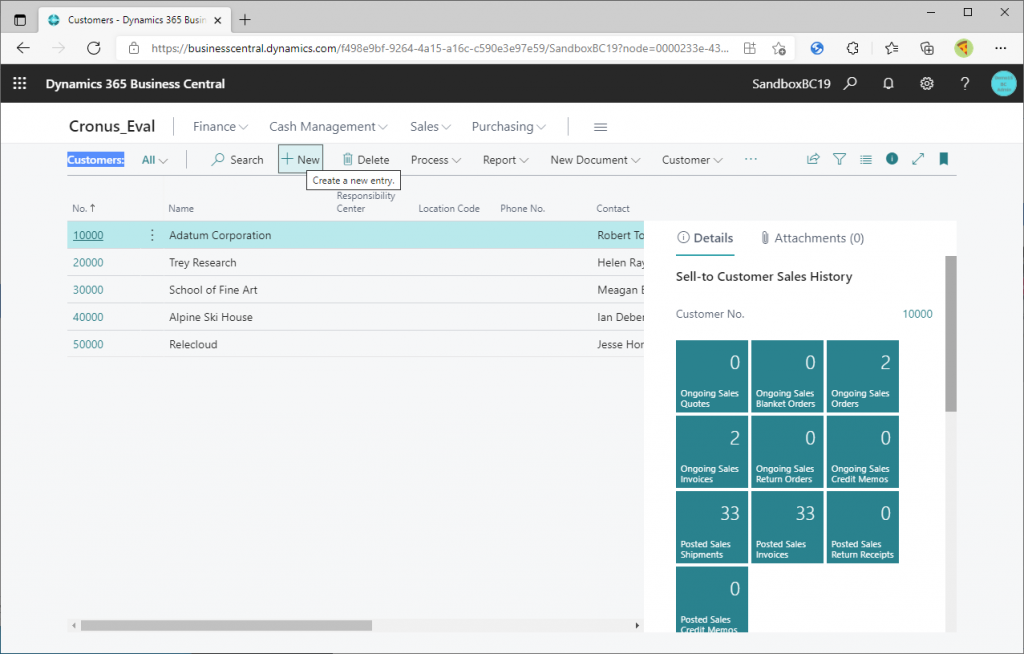Click the Business Central search magnifier icon
1024x654 pixels.
850,84
